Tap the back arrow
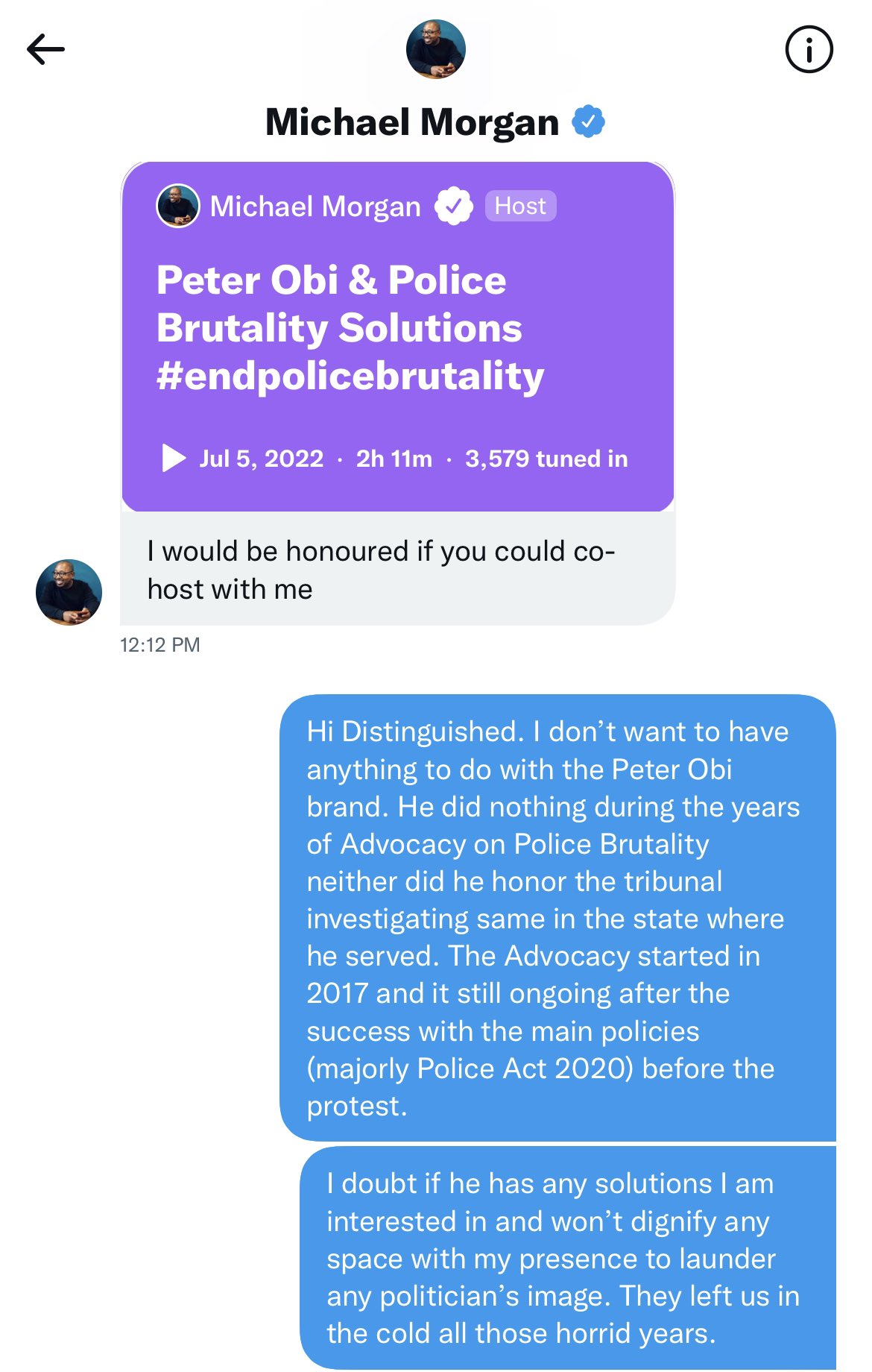This screenshot has width=872, height=1372. [x=46, y=50]
